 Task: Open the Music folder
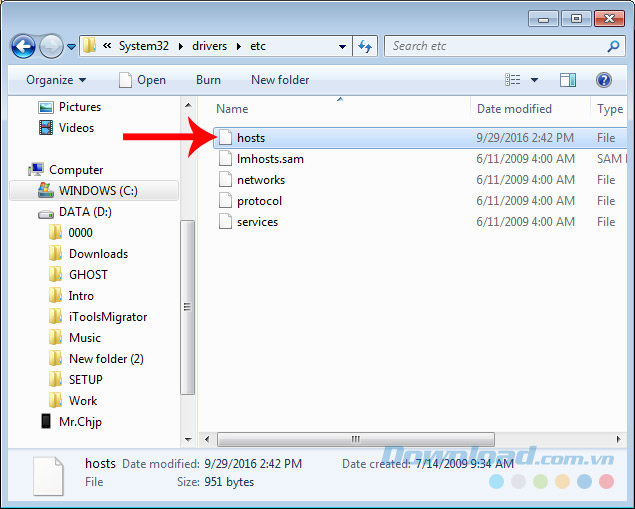coord(75,338)
